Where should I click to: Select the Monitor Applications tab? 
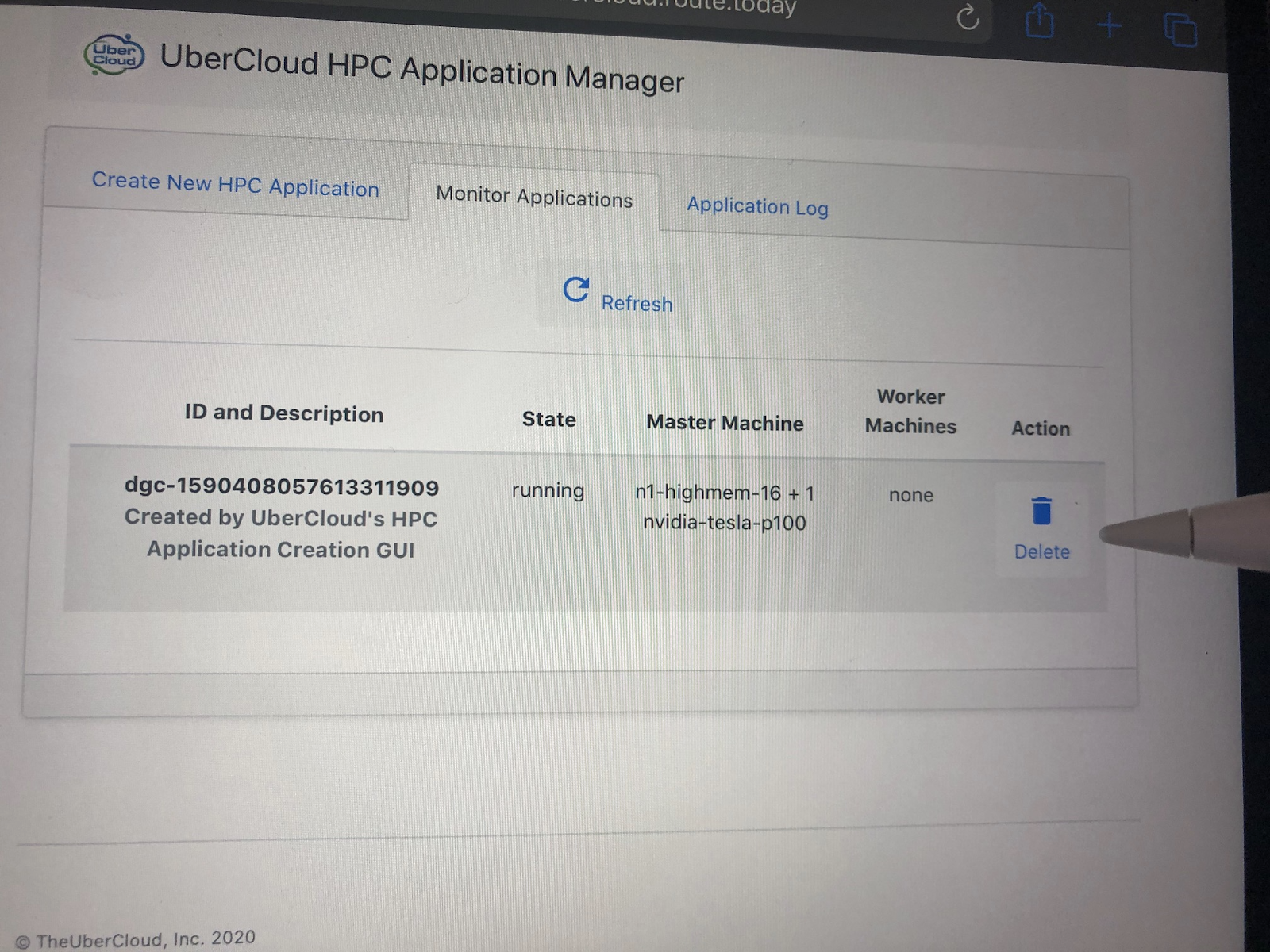pyautogui.click(x=534, y=197)
